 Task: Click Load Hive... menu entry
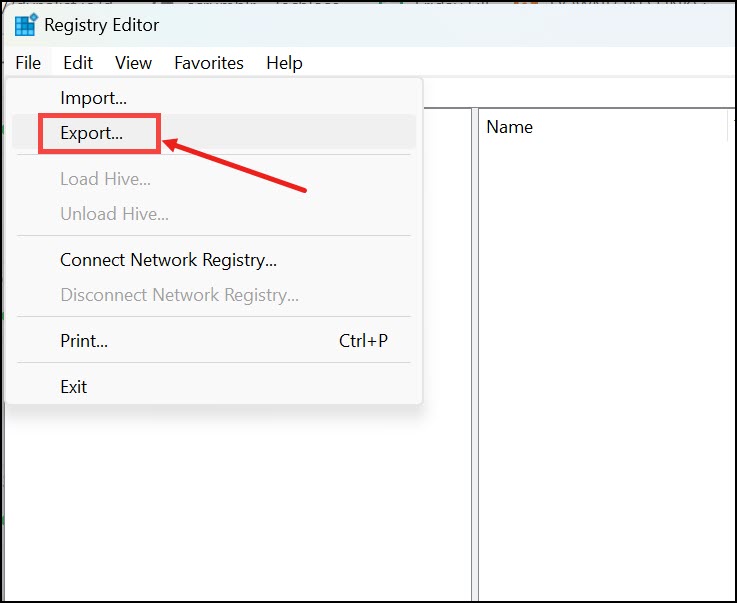[214, 179]
